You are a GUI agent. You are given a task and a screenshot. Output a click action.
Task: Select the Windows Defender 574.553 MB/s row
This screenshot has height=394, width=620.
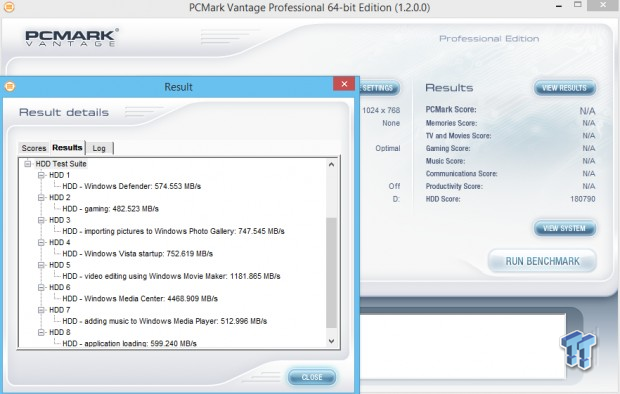pyautogui.click(x=132, y=186)
